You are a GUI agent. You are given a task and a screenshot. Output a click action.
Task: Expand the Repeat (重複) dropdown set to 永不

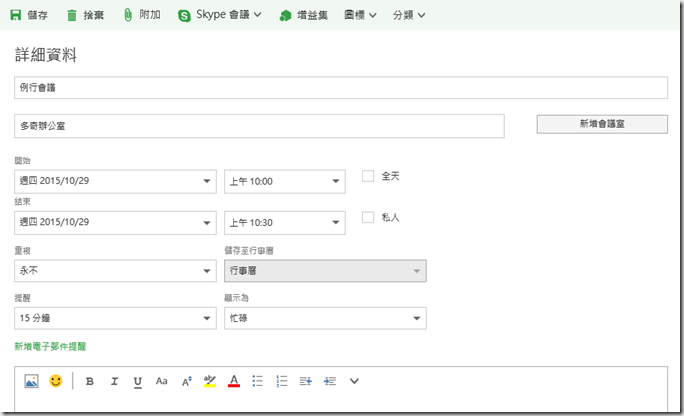coord(116,270)
